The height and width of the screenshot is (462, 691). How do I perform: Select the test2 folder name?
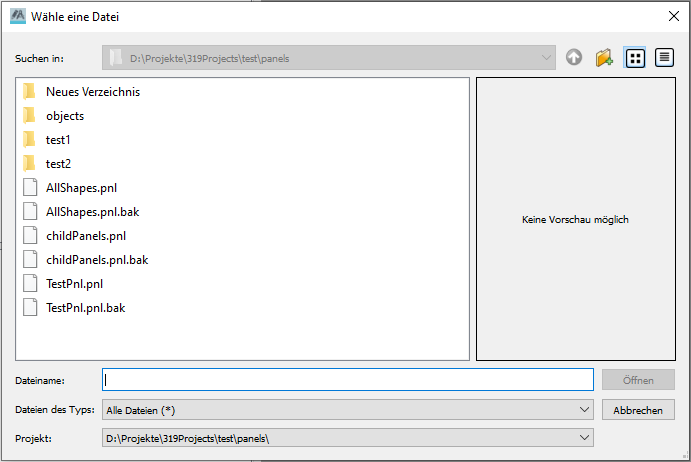[x=59, y=164]
